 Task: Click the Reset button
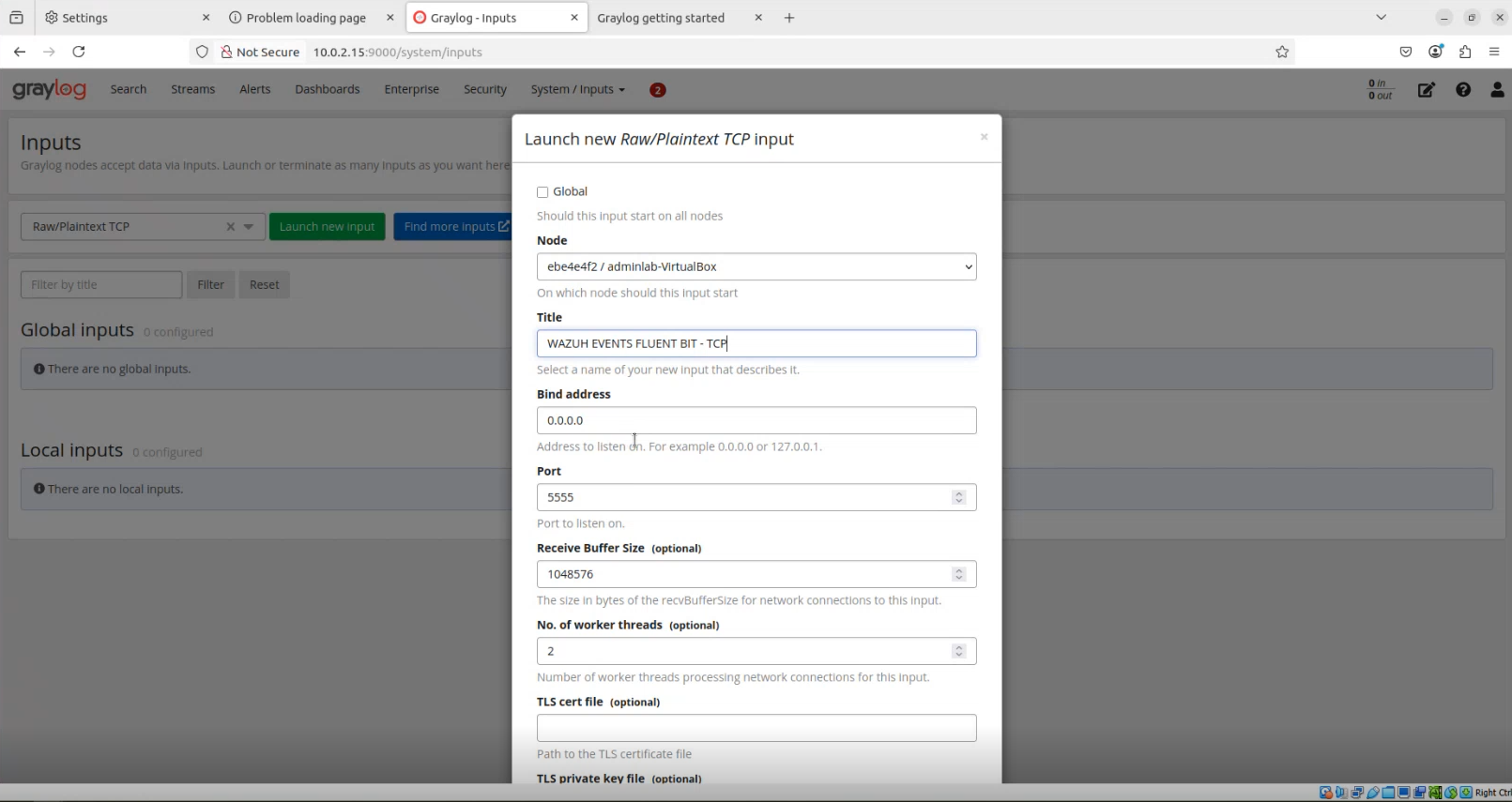[264, 285]
